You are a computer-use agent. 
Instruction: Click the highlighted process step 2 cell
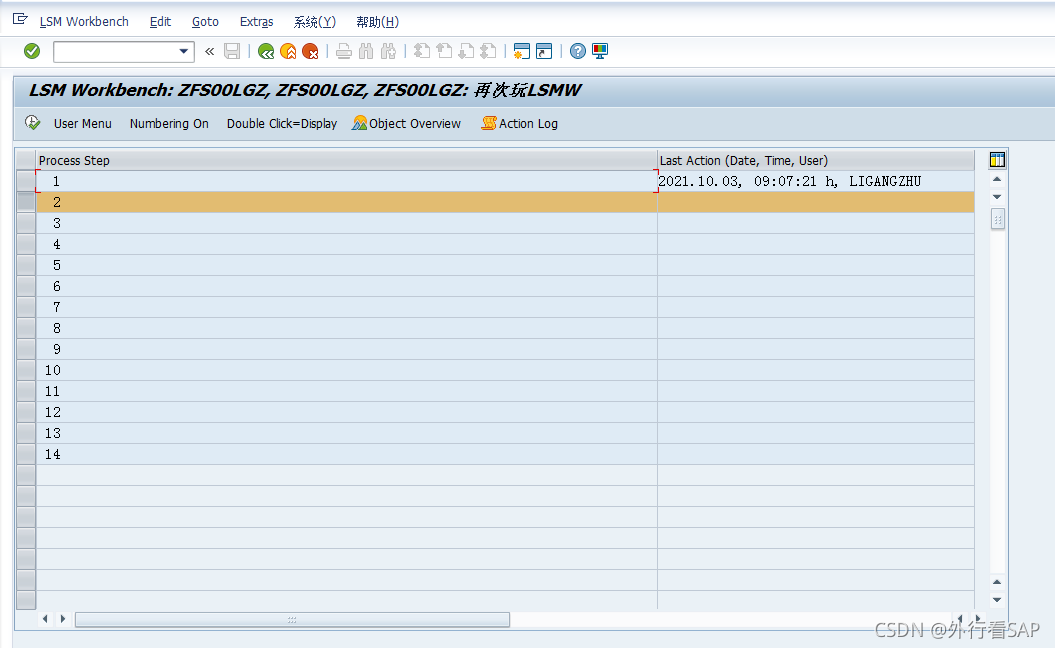click(x=347, y=202)
